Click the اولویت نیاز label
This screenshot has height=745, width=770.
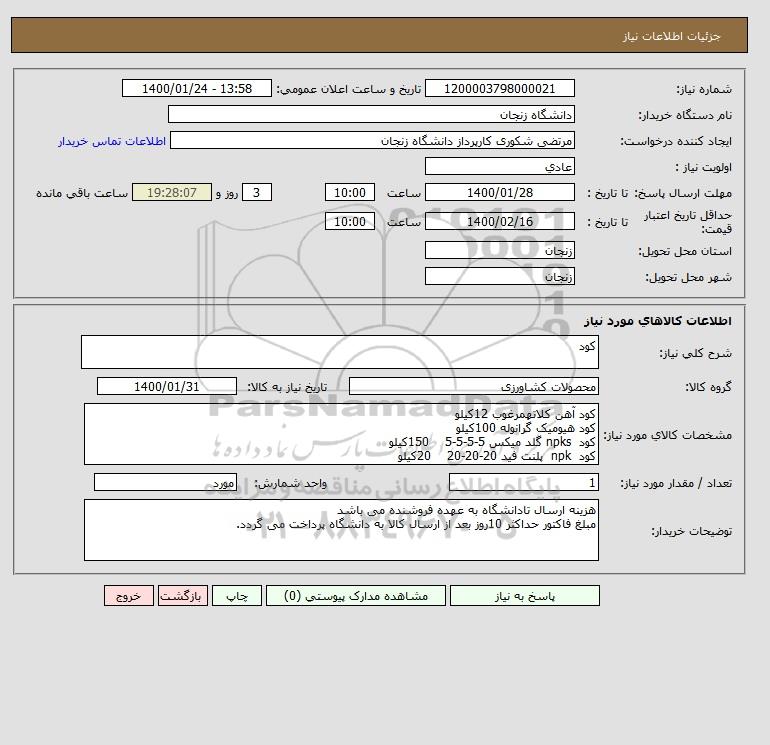pyautogui.click(x=703, y=167)
